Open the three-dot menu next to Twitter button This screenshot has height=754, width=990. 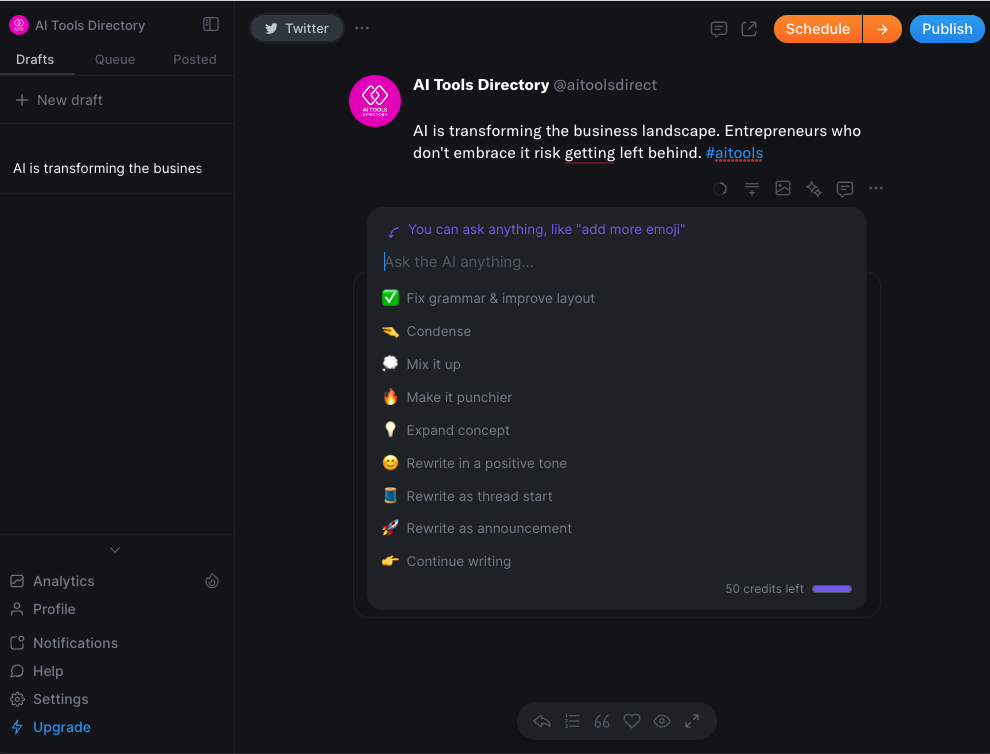click(361, 29)
